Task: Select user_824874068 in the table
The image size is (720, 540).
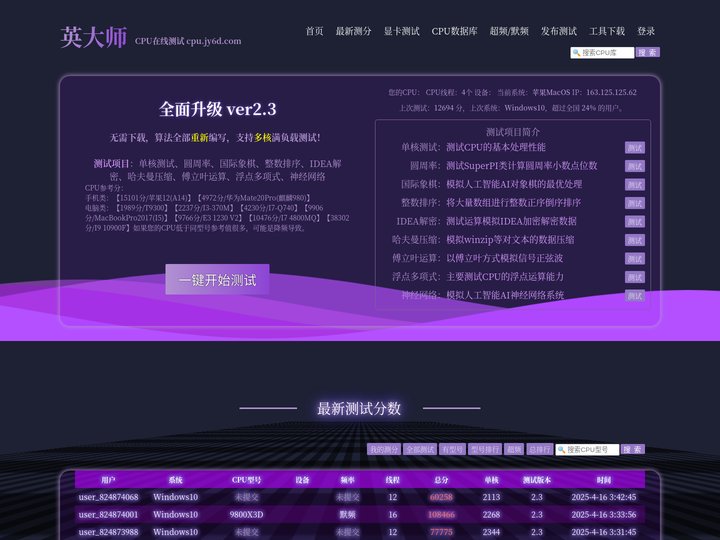Action: 108,497
